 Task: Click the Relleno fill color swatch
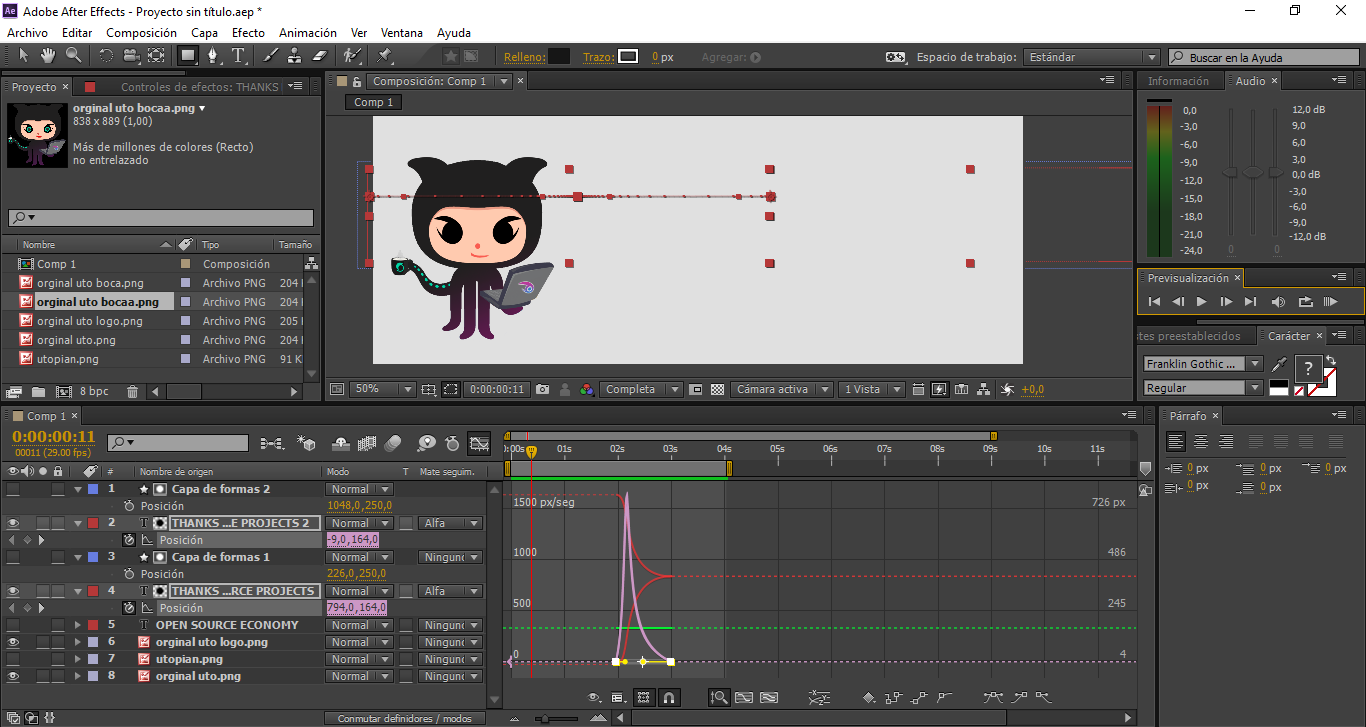559,56
